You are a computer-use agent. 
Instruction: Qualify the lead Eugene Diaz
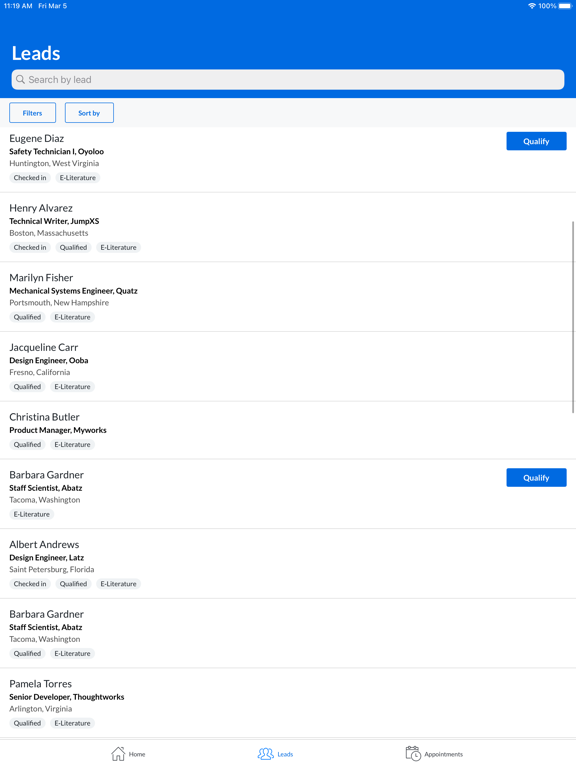[x=536, y=141]
